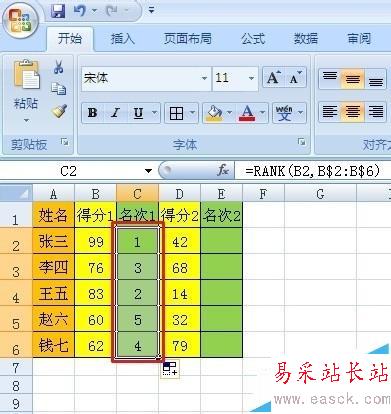Image resolution: width=391 pixels, height=414 pixels.
Task: Expand the 粘贴 paste options arrow
Action: (26, 120)
